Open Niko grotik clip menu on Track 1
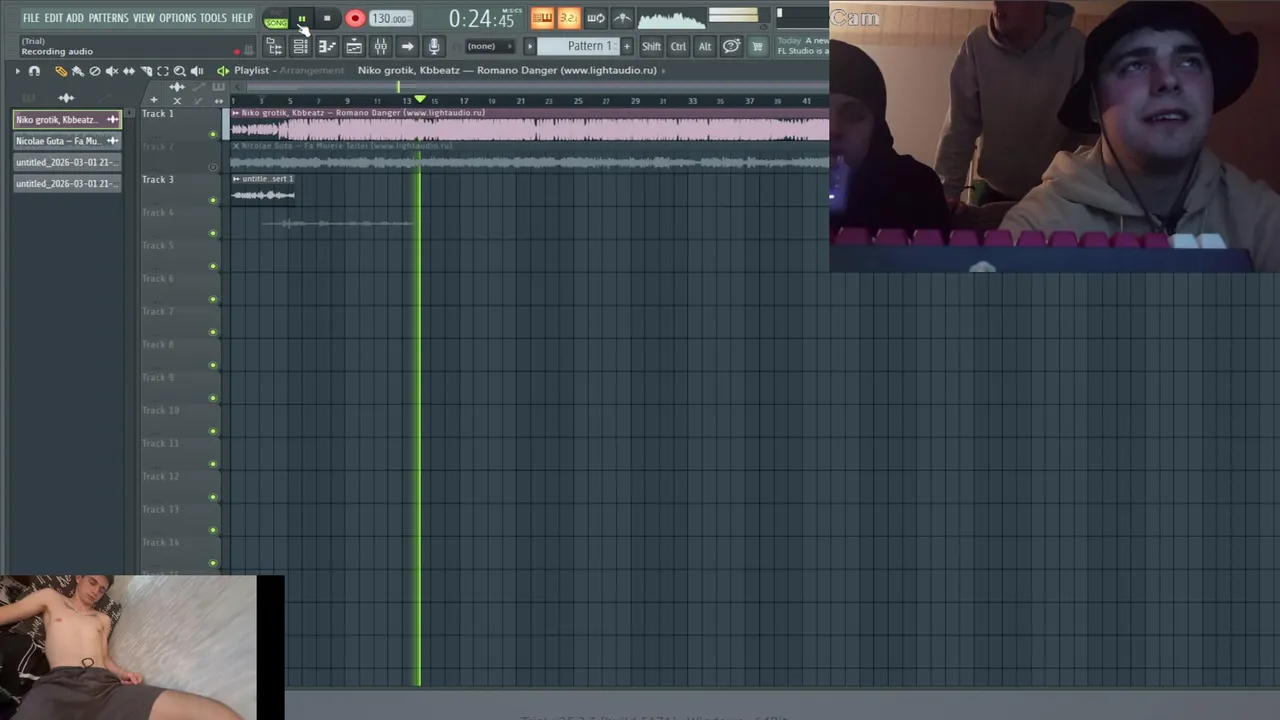This screenshot has height=720, width=1280. [236, 113]
